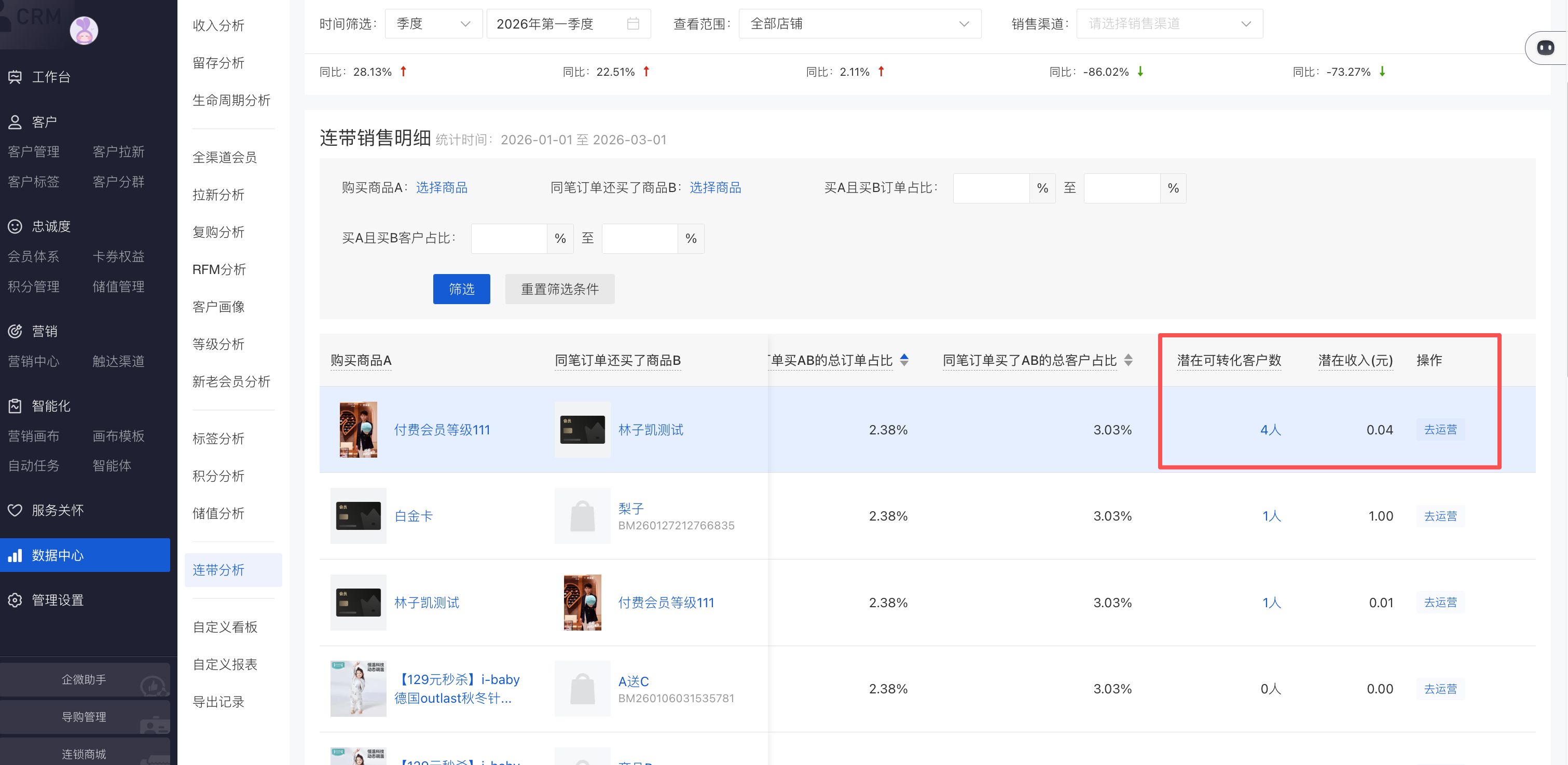Click the 工作台 workbench icon

coord(15,77)
